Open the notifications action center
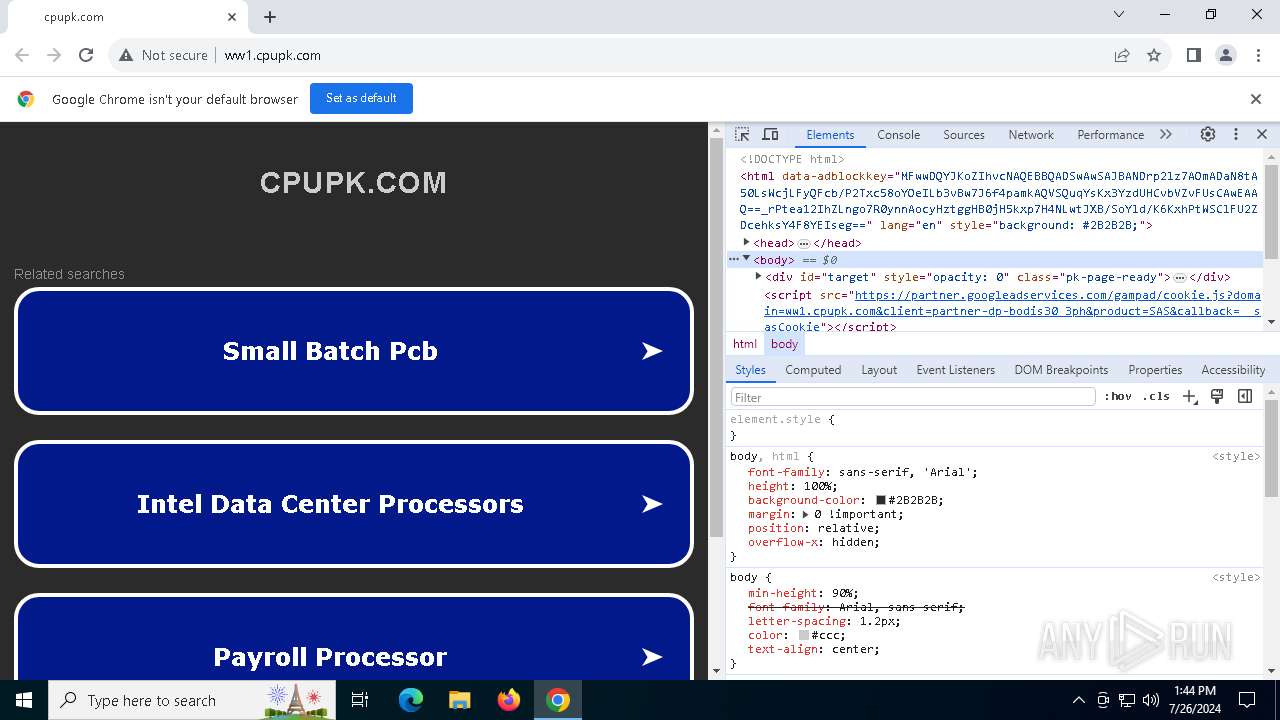 [1247, 700]
